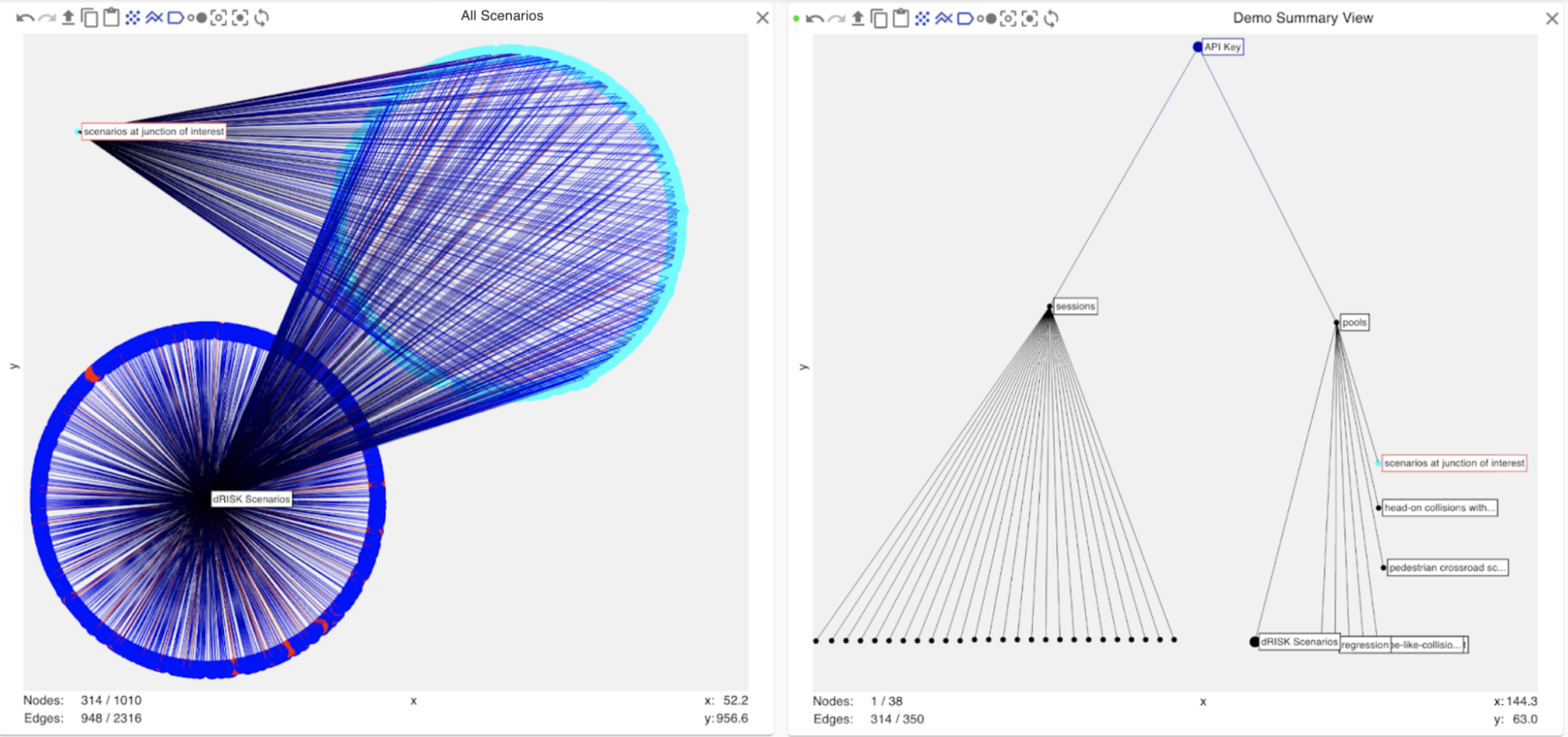Toggle labels tag icon in Demo Summary View

[x=965, y=18]
